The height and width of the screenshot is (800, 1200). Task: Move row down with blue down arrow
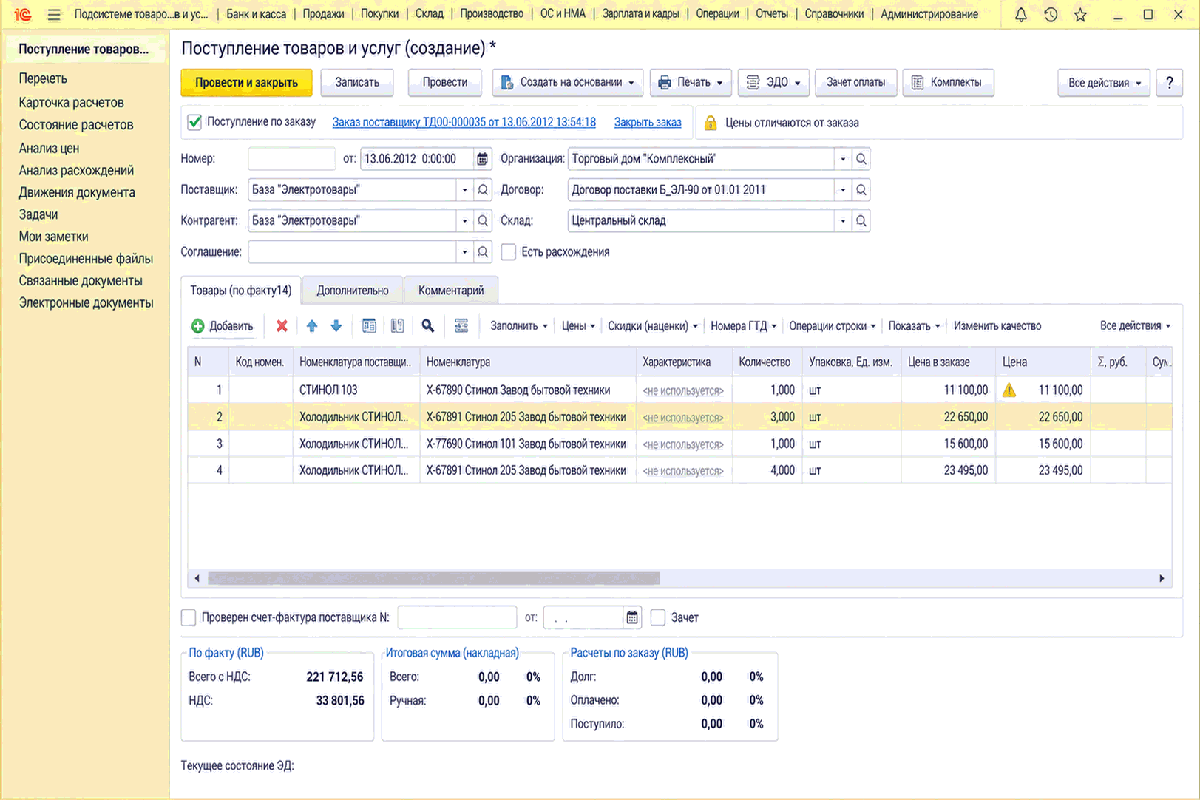pyautogui.click(x=336, y=326)
